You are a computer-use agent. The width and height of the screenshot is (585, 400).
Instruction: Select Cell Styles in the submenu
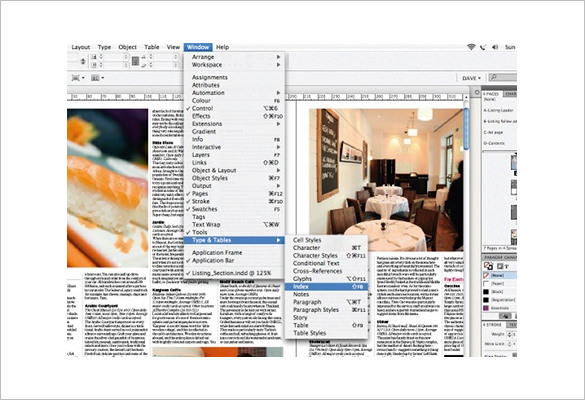(x=326, y=240)
